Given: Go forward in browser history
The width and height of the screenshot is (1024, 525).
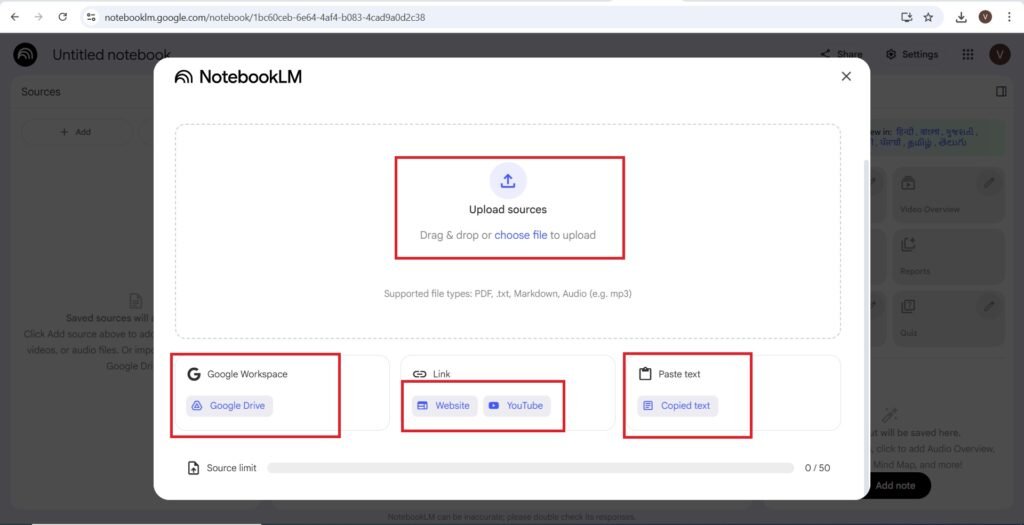Looking at the screenshot, I should pyautogui.click(x=39, y=17).
